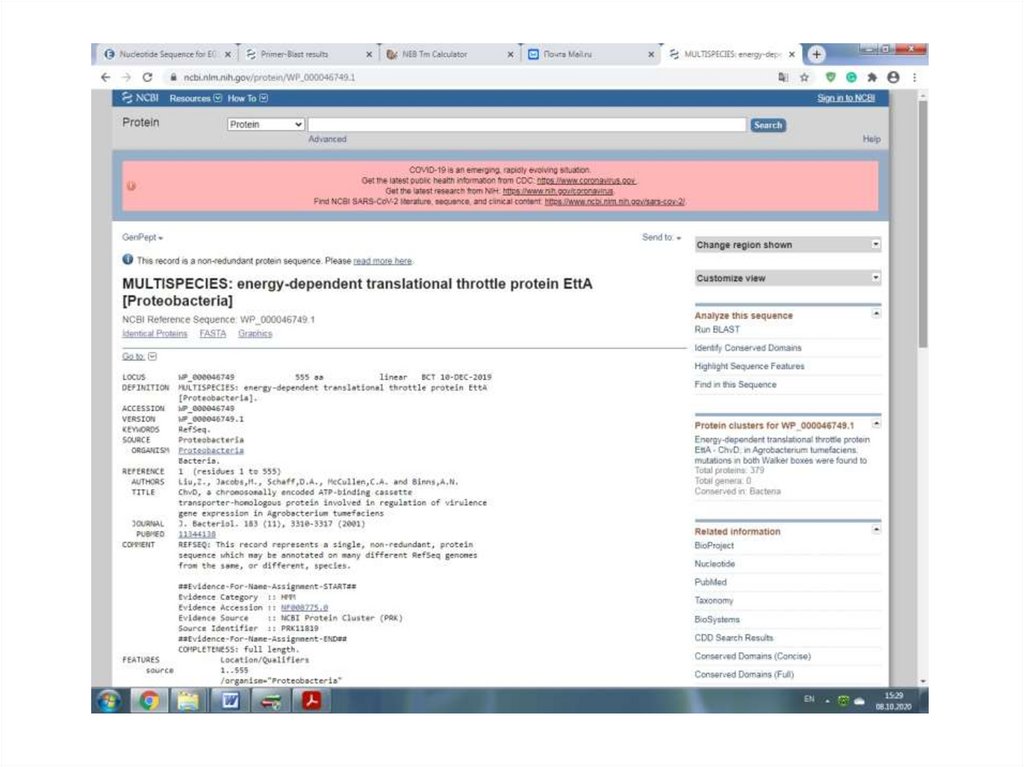Open the translate page icon
Screen dimensions: 1024x767
783,77
